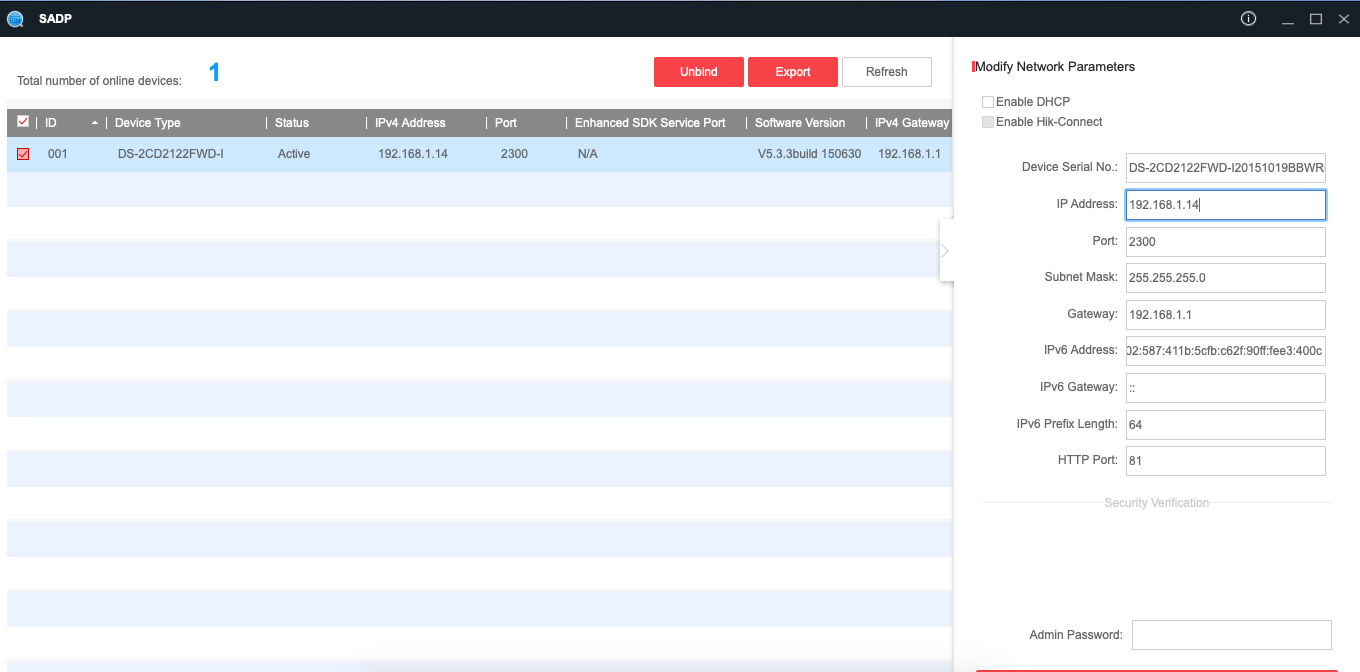Click into the IP Address field
The width and height of the screenshot is (1360, 672).
pyautogui.click(x=1225, y=205)
